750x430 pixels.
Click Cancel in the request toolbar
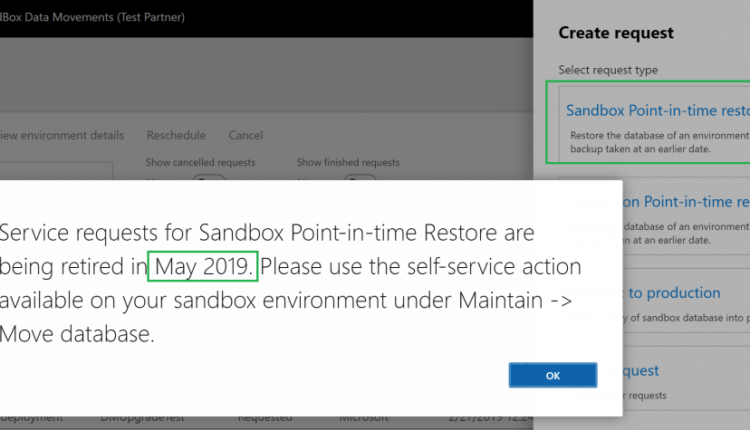[x=245, y=136]
